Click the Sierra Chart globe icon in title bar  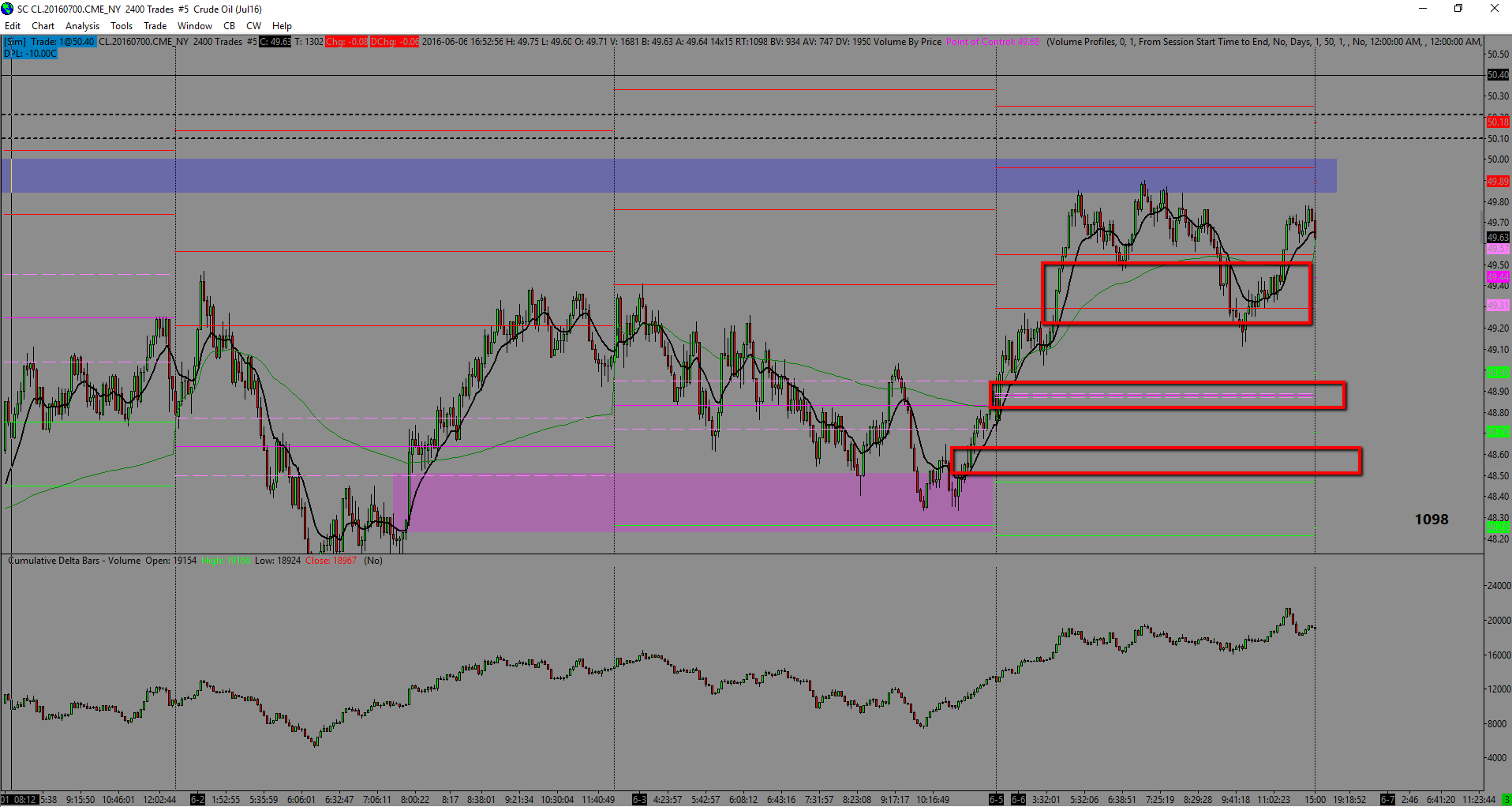coord(8,9)
